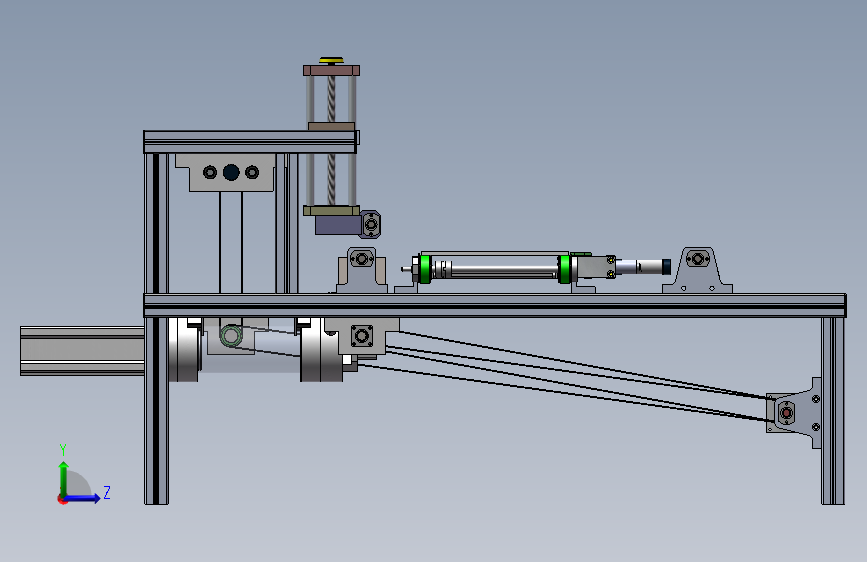Select the large black hole in the mounting plate
This screenshot has width=867, height=562.
(231, 173)
